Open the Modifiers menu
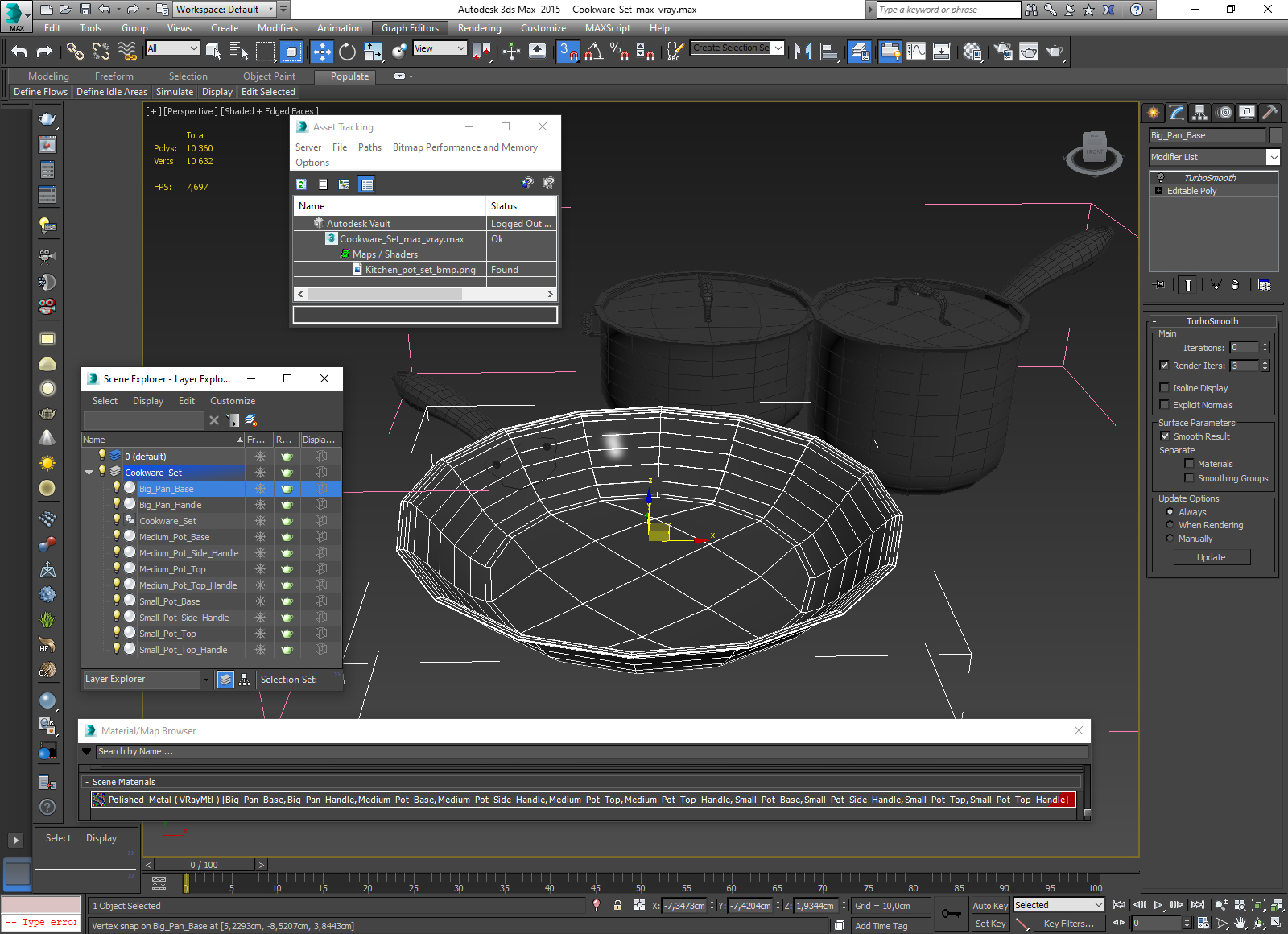This screenshot has height=934, width=1288. [278, 28]
